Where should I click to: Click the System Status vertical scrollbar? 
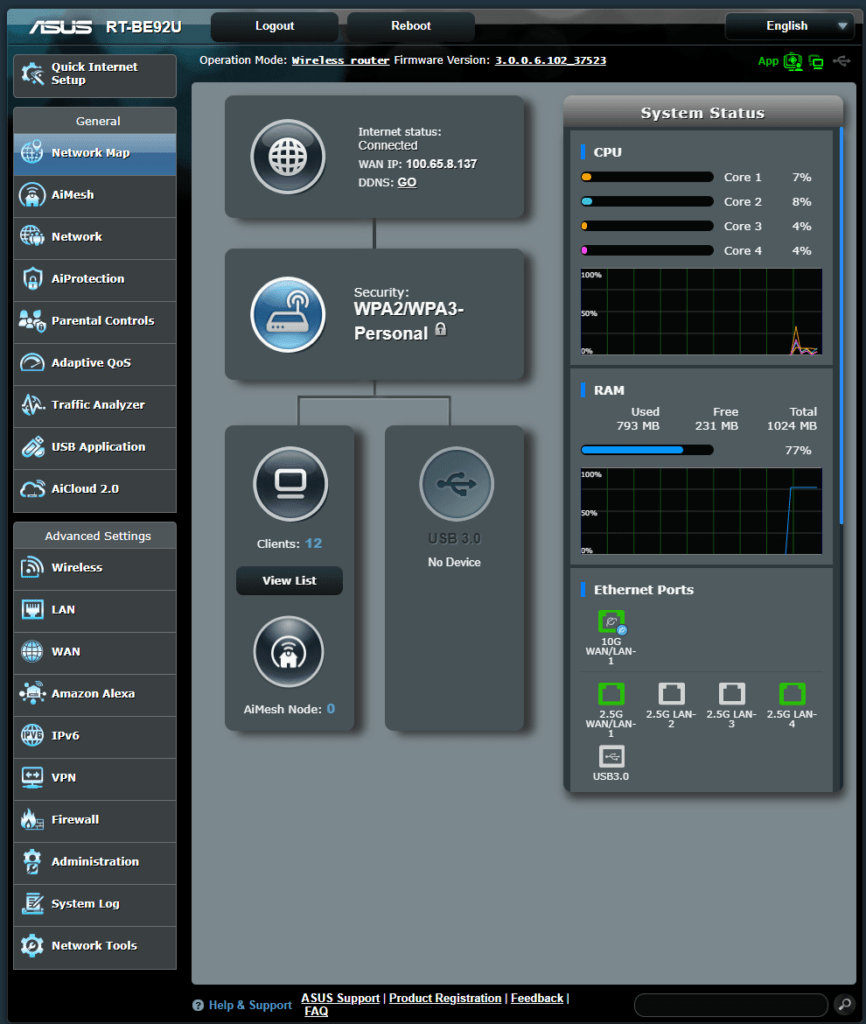(x=841, y=325)
